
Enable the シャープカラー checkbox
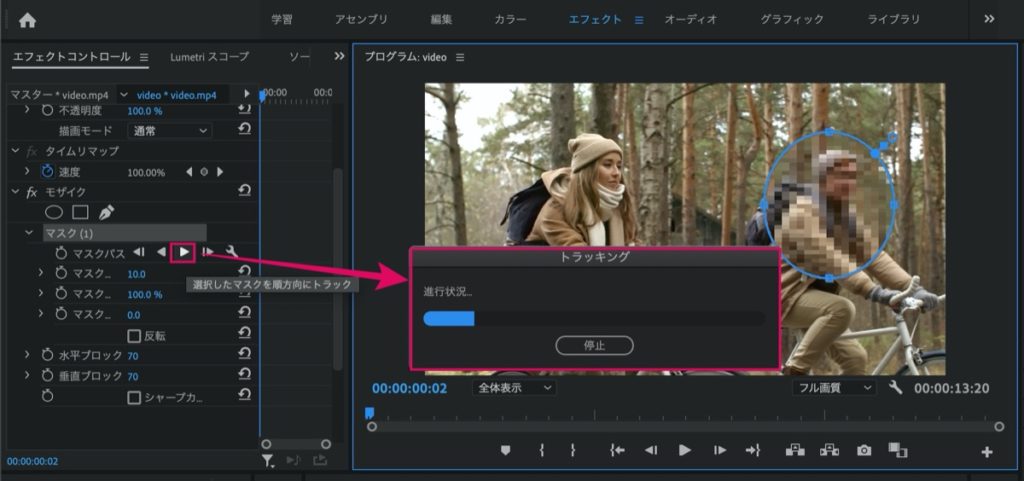(134, 397)
